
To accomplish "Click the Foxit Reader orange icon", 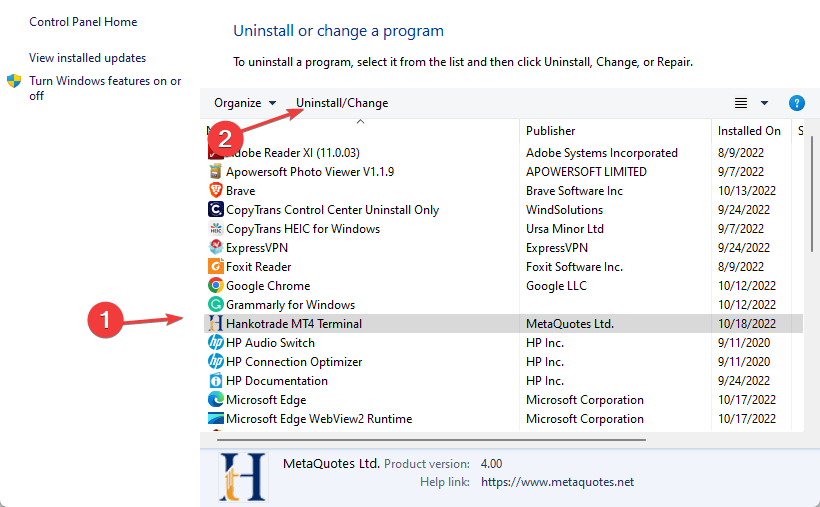I will click(215, 266).
